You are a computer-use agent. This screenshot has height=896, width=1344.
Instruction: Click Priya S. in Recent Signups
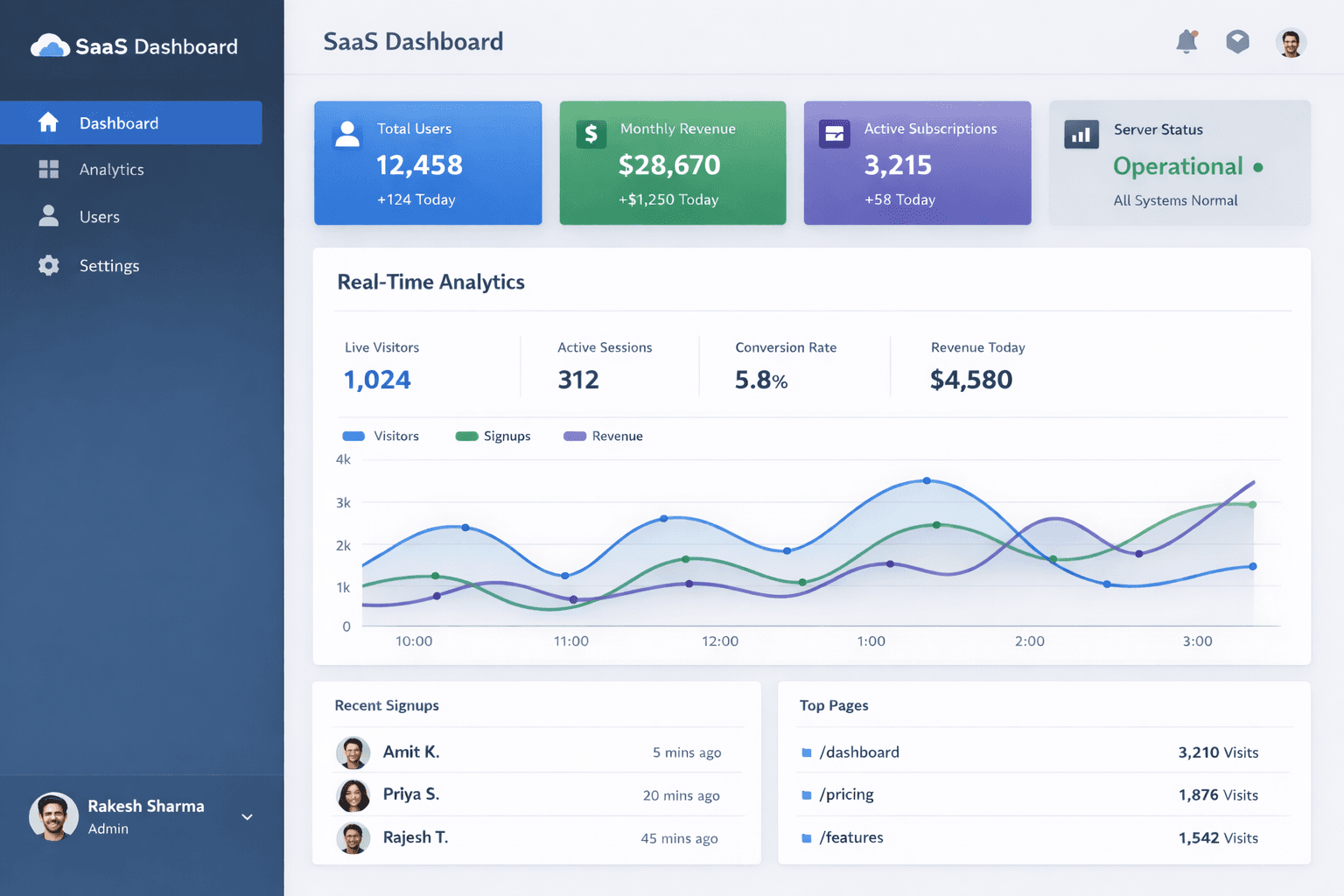click(x=410, y=794)
